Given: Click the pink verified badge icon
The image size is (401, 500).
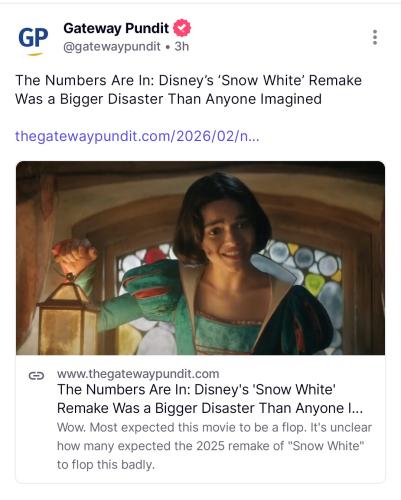Looking at the screenshot, I should pyautogui.click(x=182, y=28).
